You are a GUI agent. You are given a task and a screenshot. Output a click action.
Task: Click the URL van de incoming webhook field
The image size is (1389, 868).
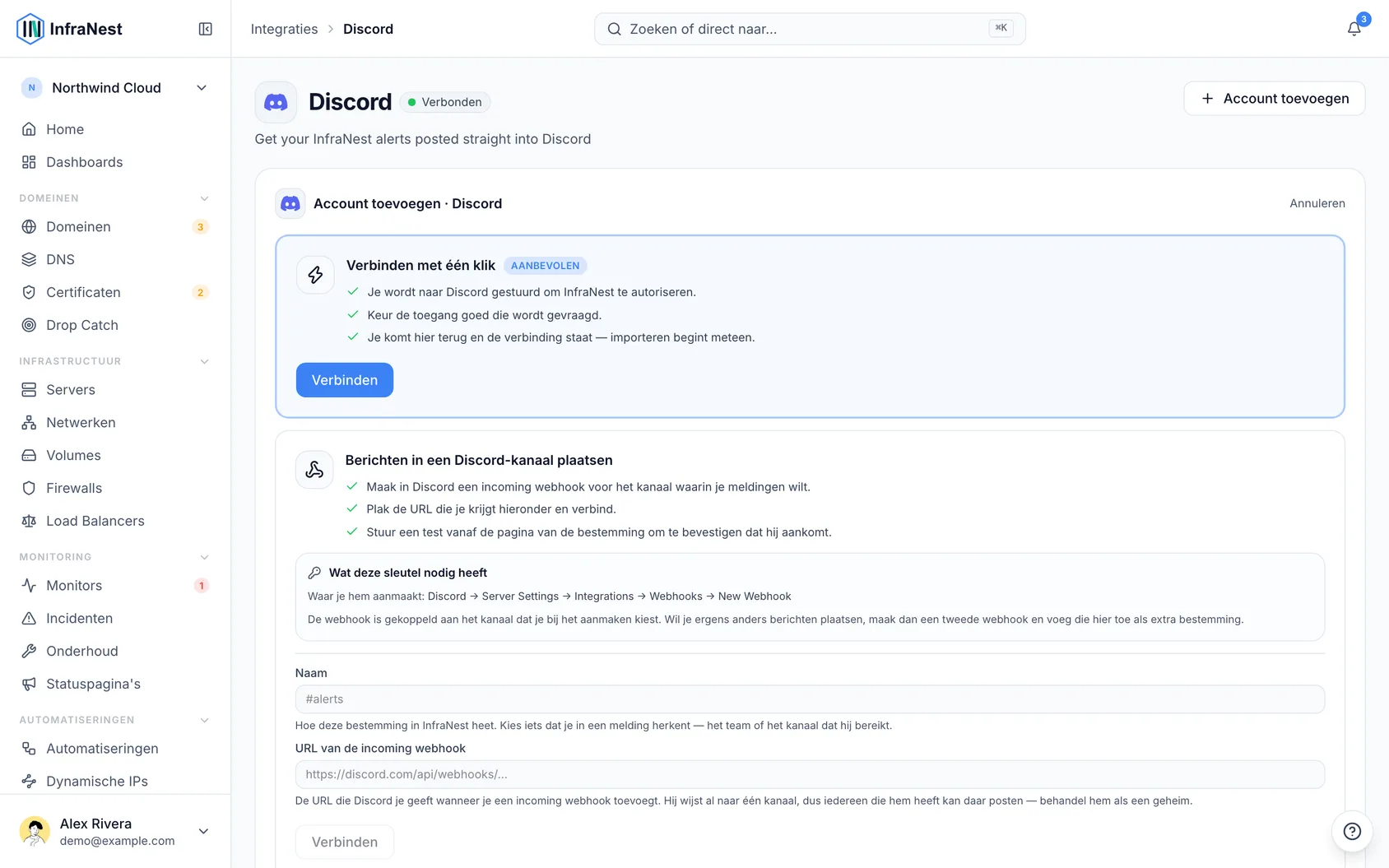[x=810, y=774]
